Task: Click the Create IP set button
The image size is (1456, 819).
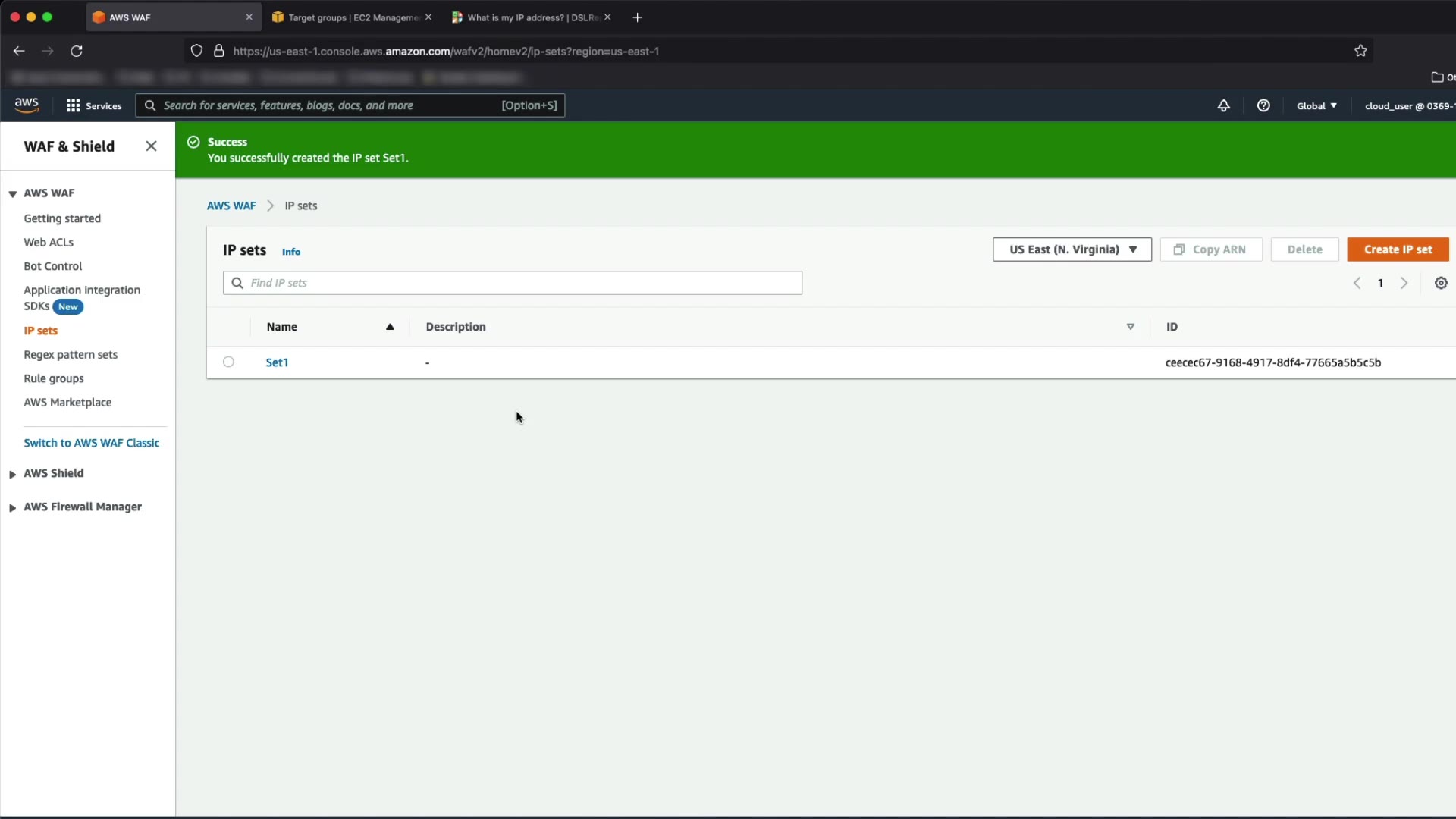Action: [x=1398, y=249]
